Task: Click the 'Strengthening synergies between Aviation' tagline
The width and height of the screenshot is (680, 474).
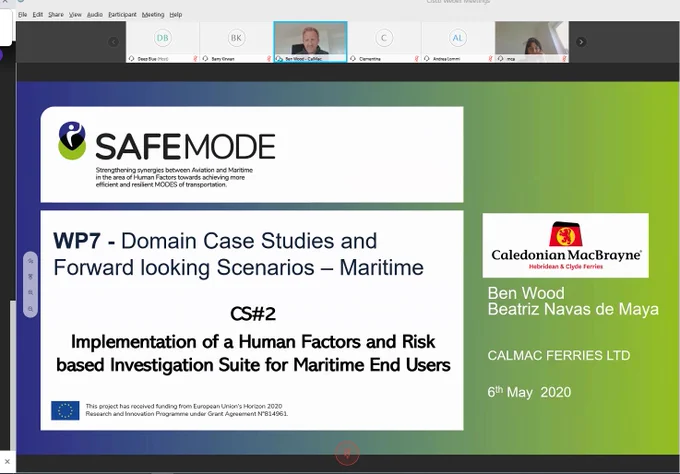Action: [x=174, y=177]
